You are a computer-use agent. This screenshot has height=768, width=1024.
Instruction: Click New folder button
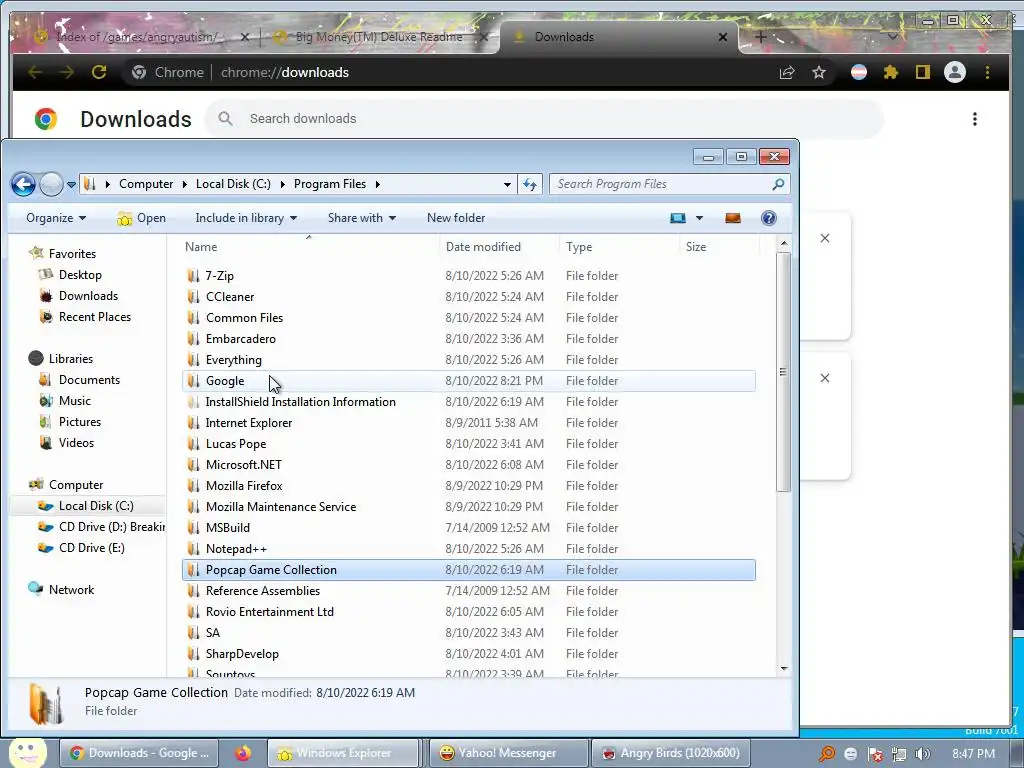456,218
